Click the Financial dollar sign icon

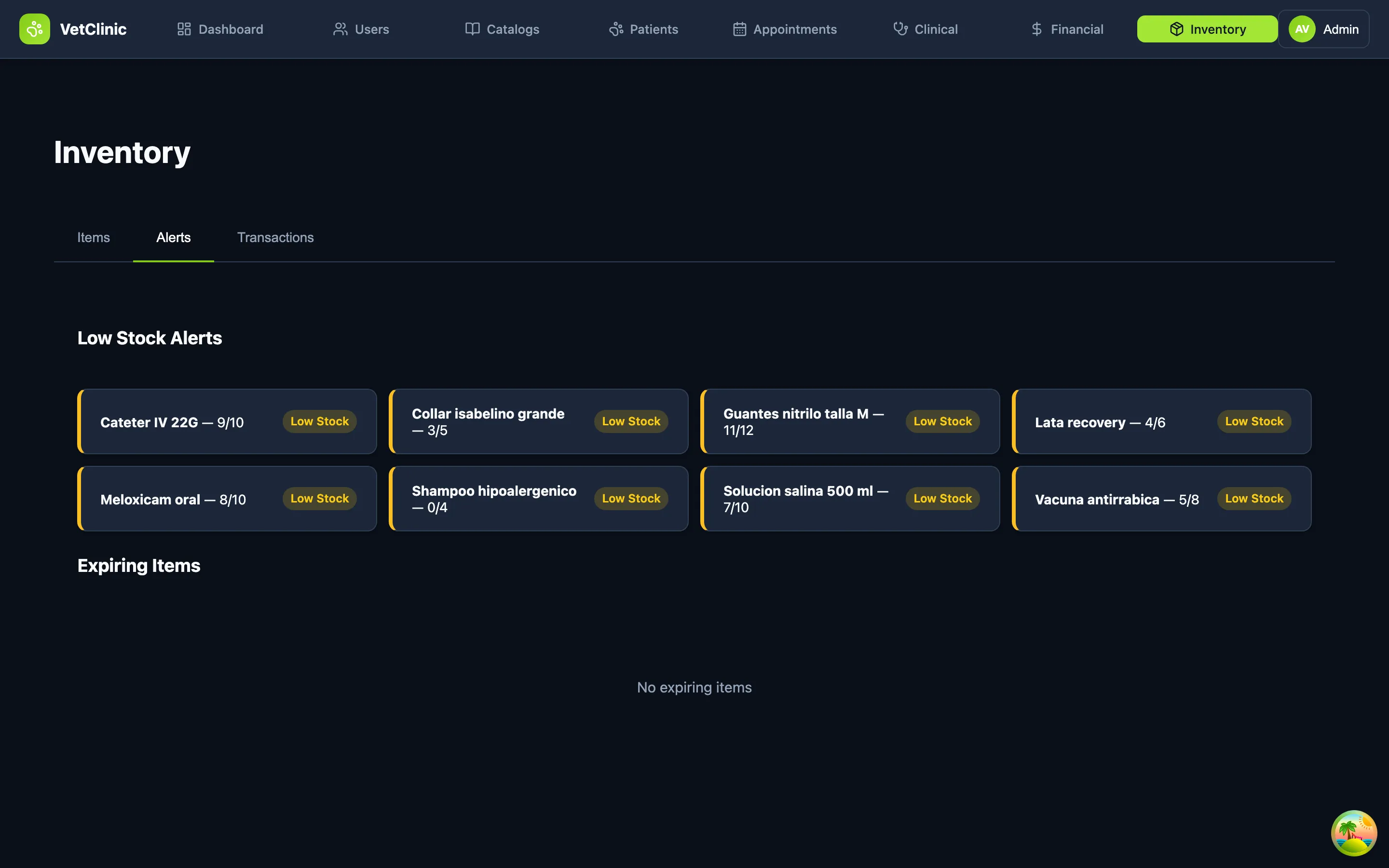(1036, 29)
